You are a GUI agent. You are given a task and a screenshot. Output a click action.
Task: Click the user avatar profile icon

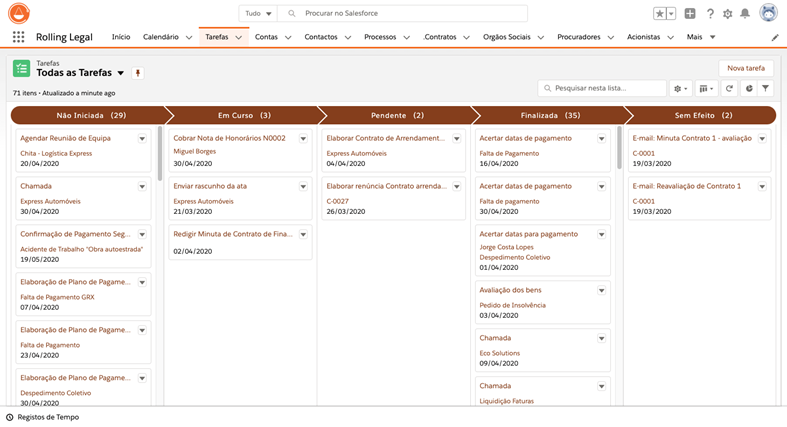pyautogui.click(x=768, y=13)
